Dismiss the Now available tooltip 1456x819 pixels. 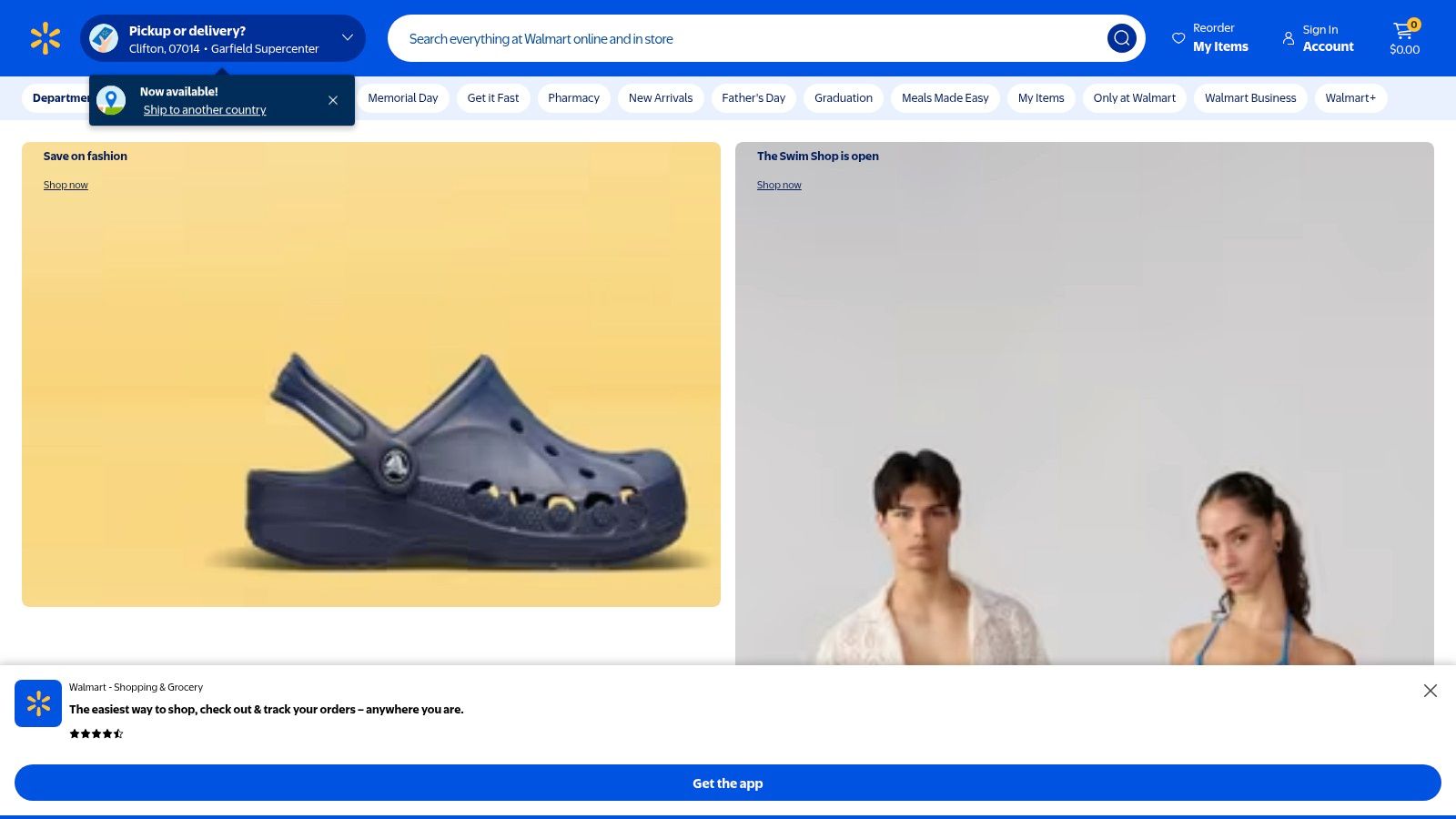(333, 100)
